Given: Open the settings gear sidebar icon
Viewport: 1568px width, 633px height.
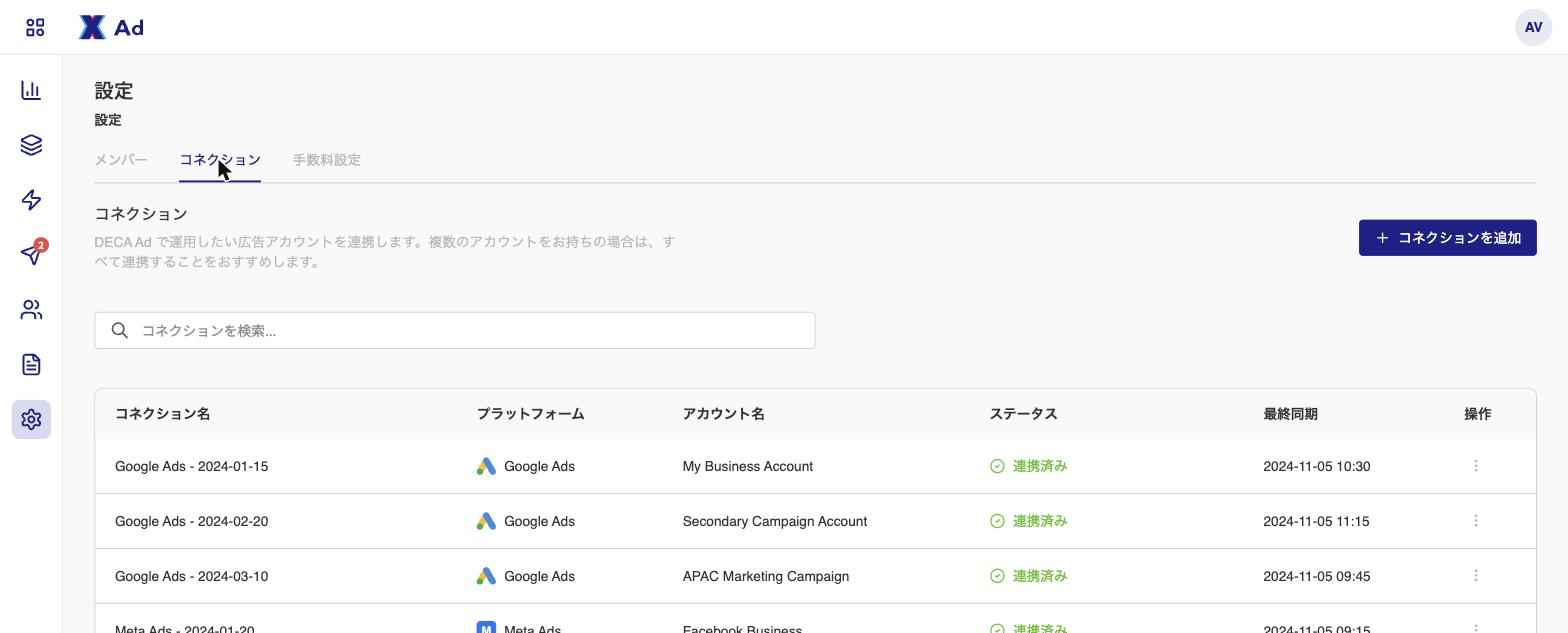Looking at the screenshot, I should [31, 419].
